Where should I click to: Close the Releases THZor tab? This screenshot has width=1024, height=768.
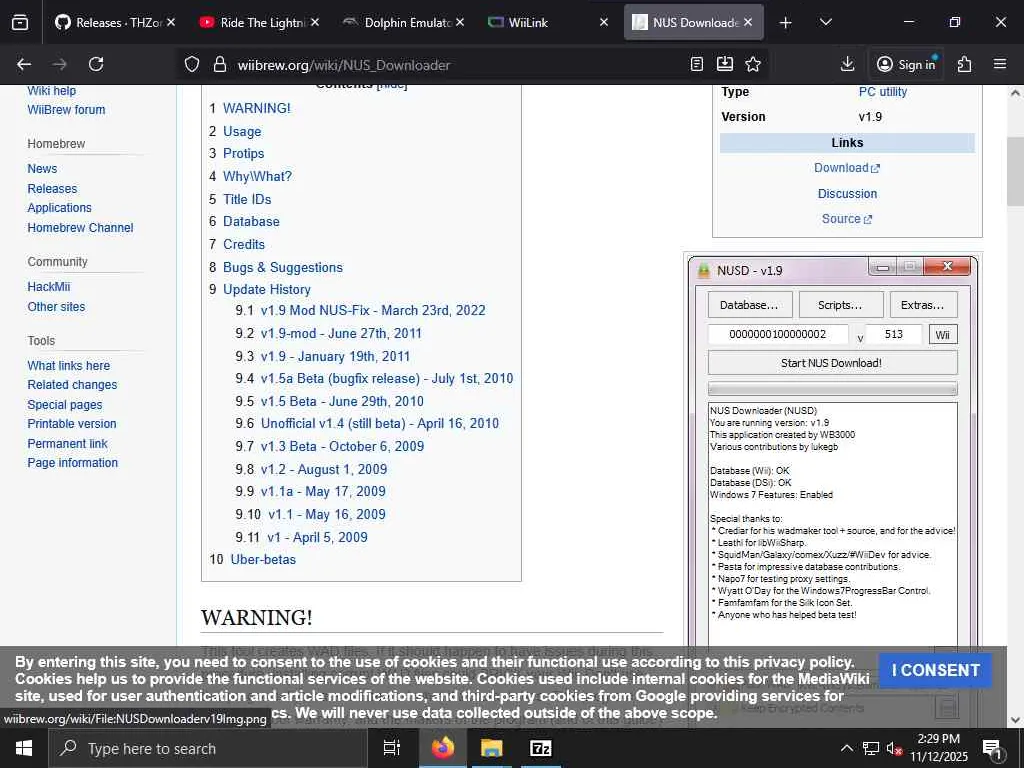click(171, 22)
